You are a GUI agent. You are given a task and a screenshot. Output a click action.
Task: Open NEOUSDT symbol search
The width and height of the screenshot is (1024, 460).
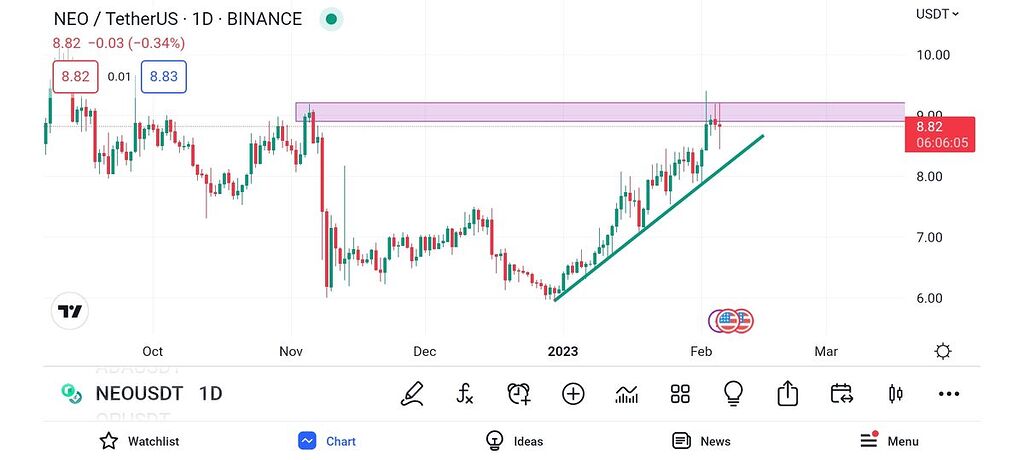138,394
